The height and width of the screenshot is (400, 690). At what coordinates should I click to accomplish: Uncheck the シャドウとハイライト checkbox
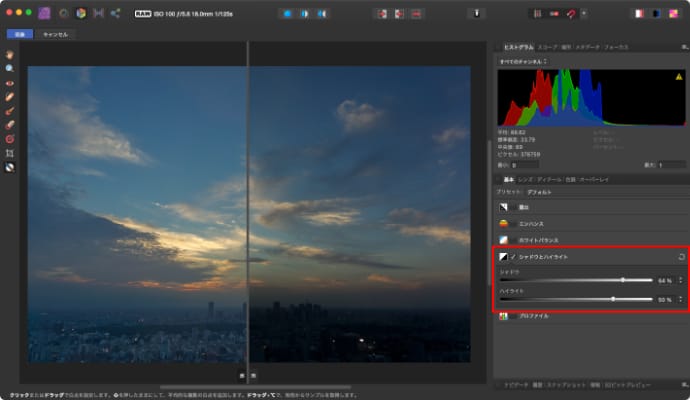(513, 258)
